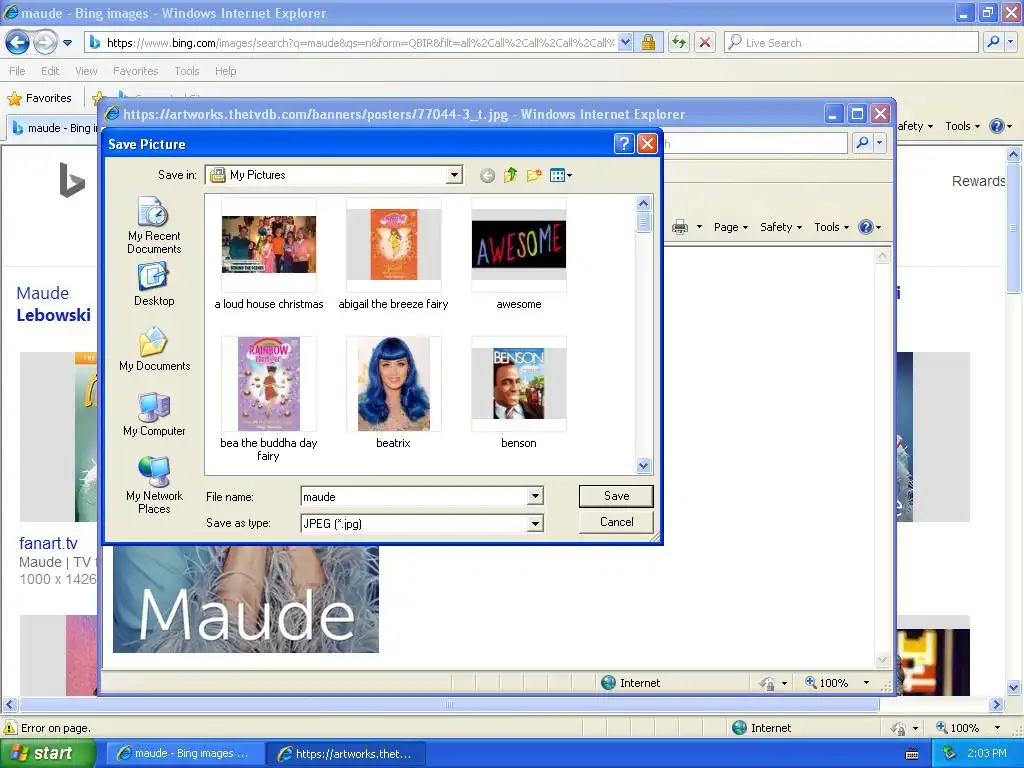The width and height of the screenshot is (1024, 768).
Task: Open the Edit menu
Action: 50,71
